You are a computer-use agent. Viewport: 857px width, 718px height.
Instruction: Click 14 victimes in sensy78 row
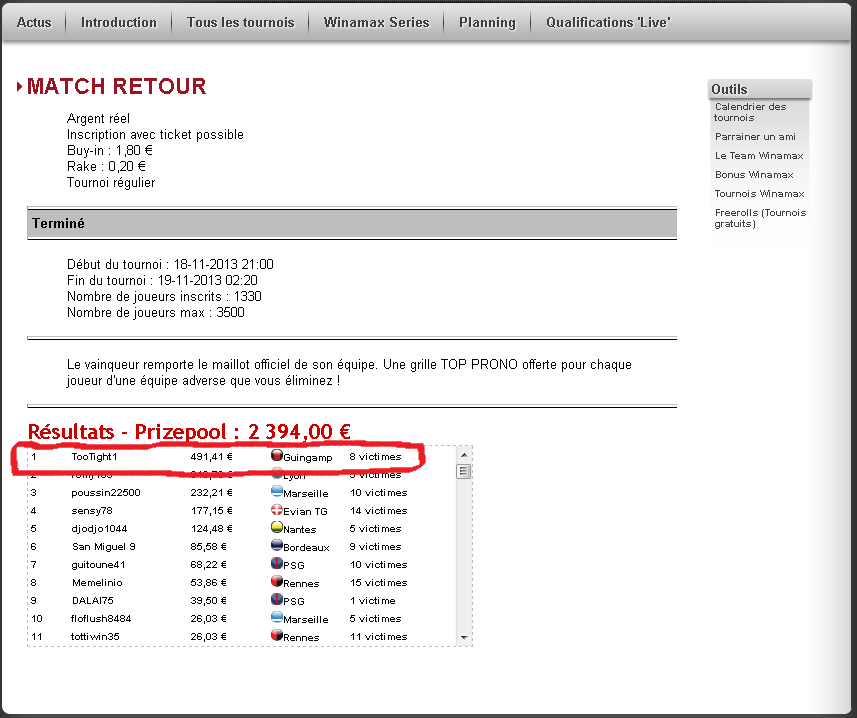click(x=379, y=511)
